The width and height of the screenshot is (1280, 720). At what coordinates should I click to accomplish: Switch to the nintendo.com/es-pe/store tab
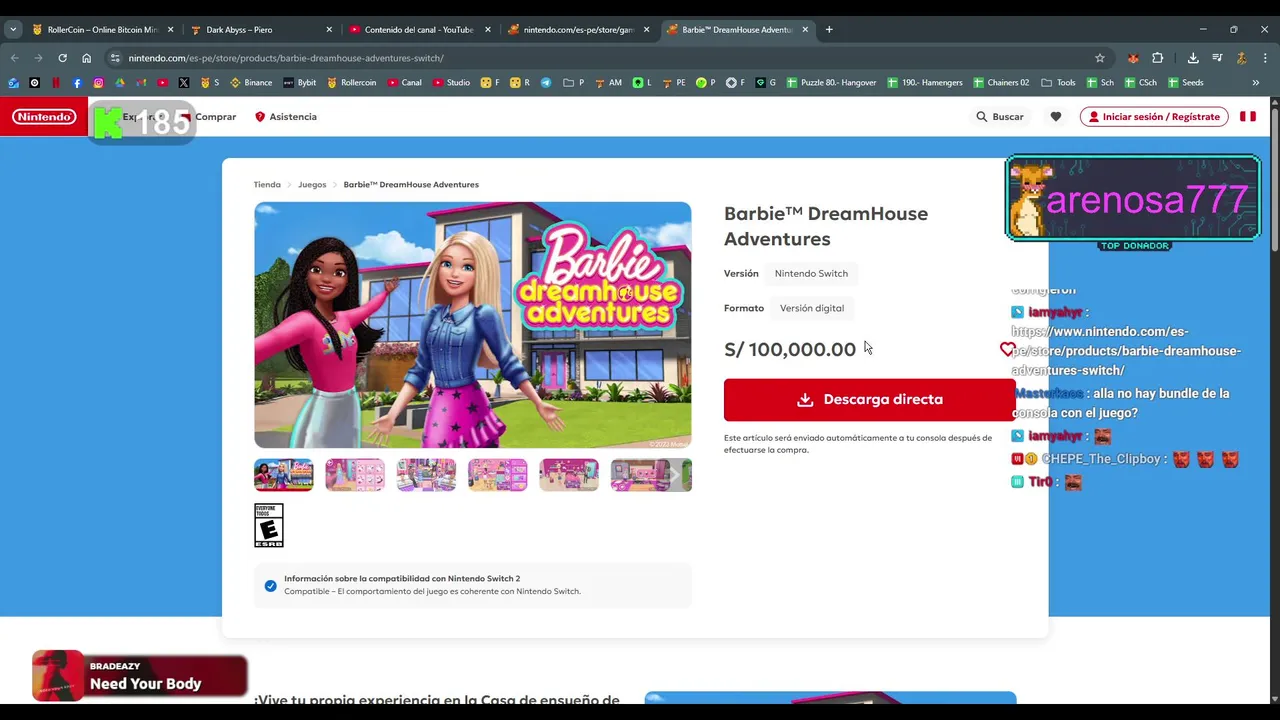pos(578,30)
